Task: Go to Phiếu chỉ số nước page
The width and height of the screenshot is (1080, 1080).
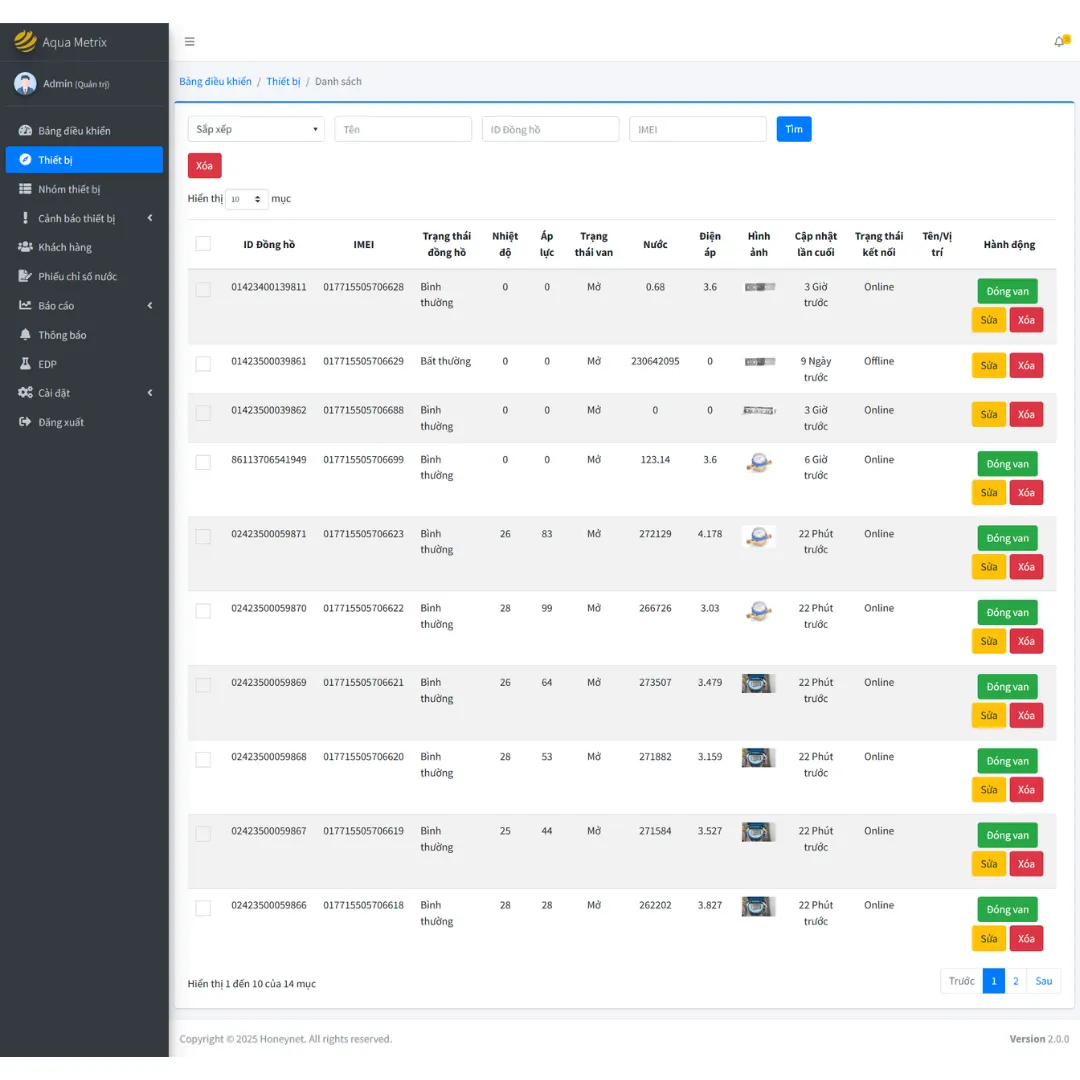Action: coord(77,276)
